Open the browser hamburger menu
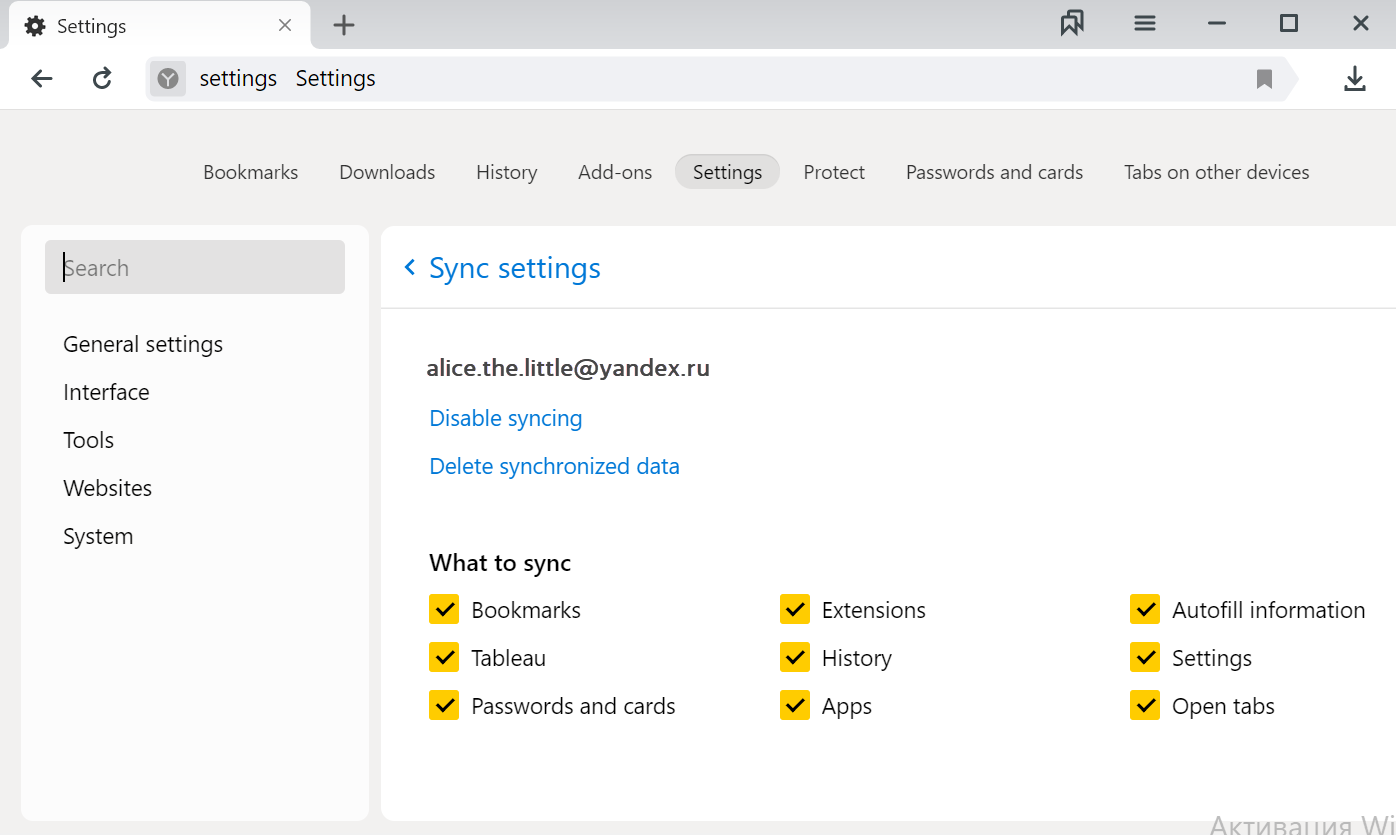1396x835 pixels. (x=1145, y=24)
